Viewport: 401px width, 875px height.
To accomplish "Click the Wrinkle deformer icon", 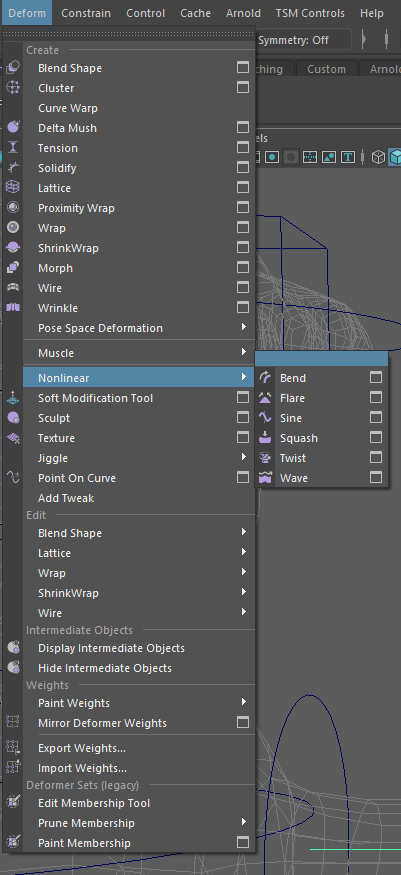I will click(13, 308).
